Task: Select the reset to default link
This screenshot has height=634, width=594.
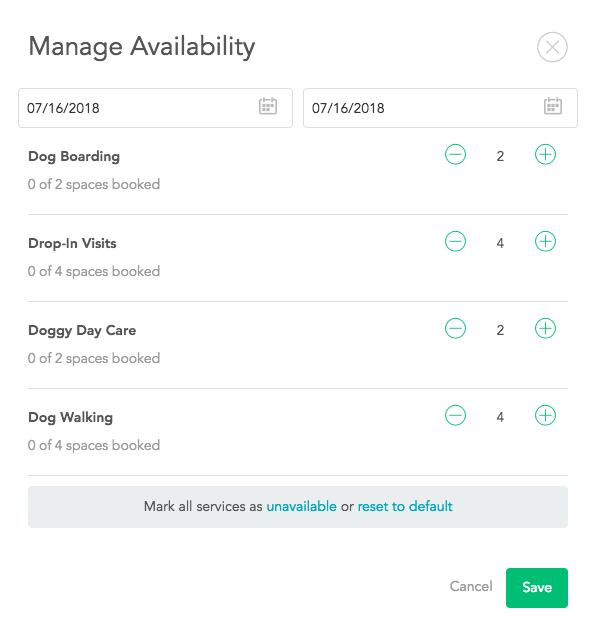Action: pos(405,506)
